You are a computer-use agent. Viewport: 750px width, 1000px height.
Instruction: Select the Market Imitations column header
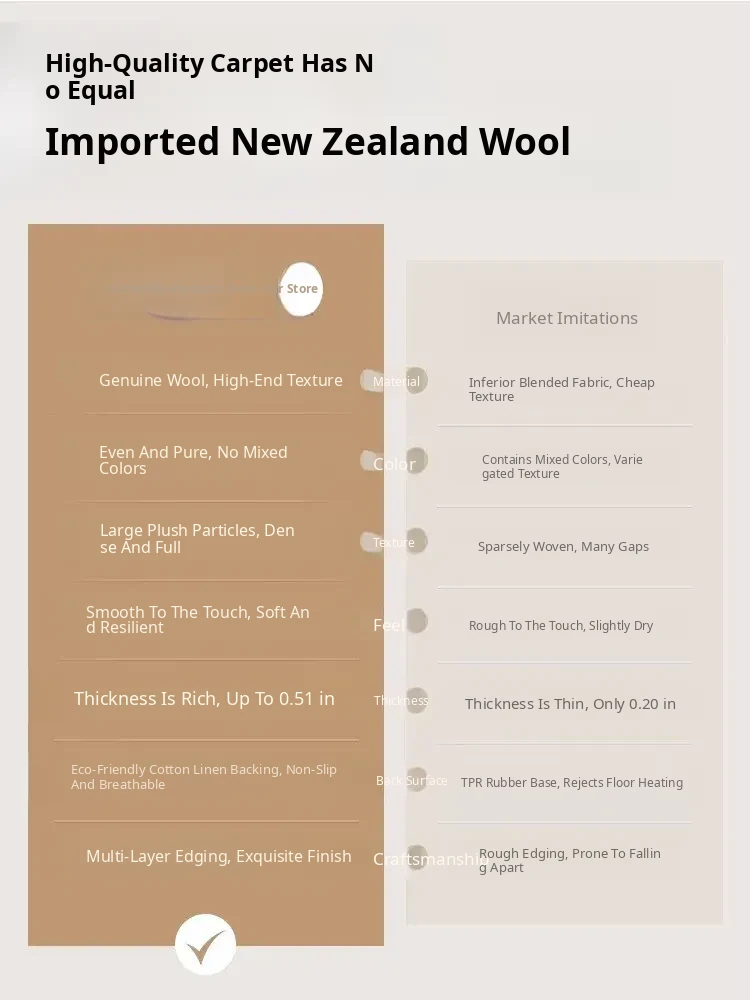pyautogui.click(x=567, y=318)
